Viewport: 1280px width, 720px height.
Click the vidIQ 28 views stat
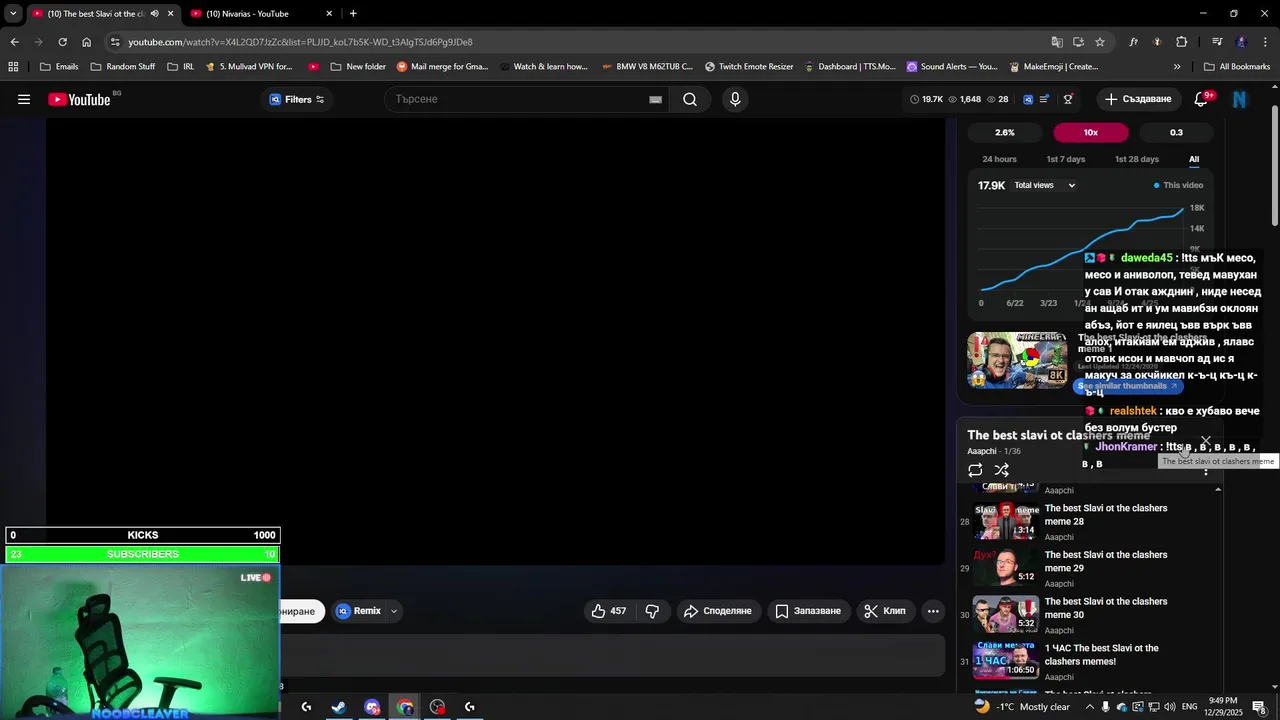coord(997,99)
